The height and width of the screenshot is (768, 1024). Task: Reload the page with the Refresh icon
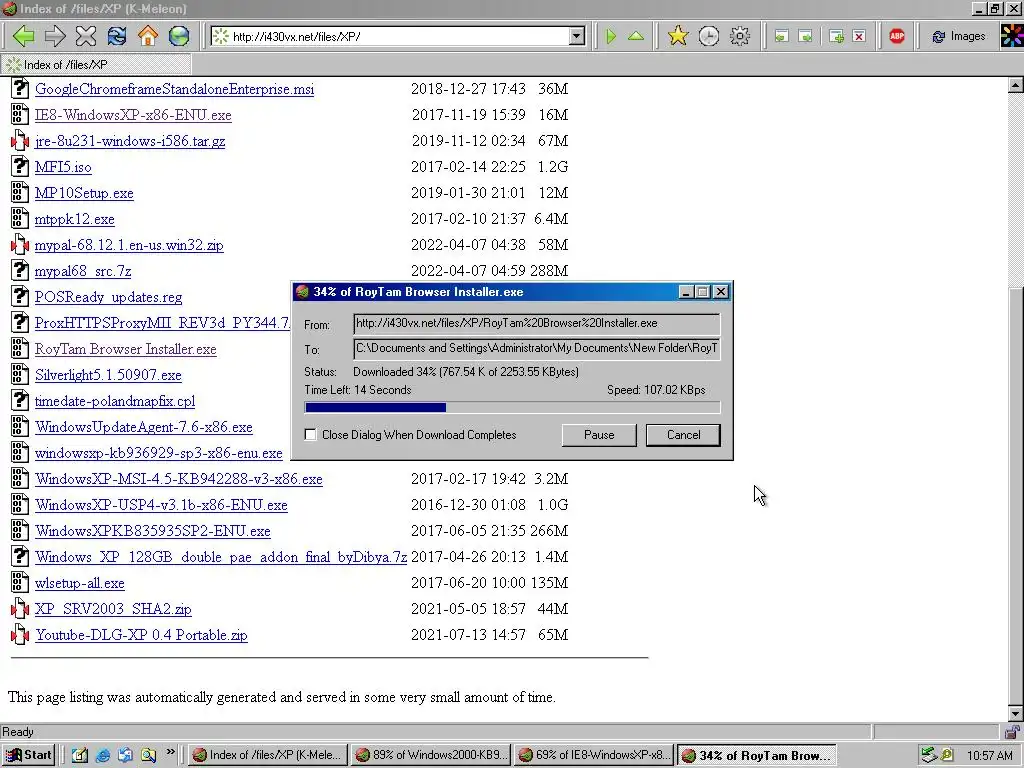click(x=117, y=36)
